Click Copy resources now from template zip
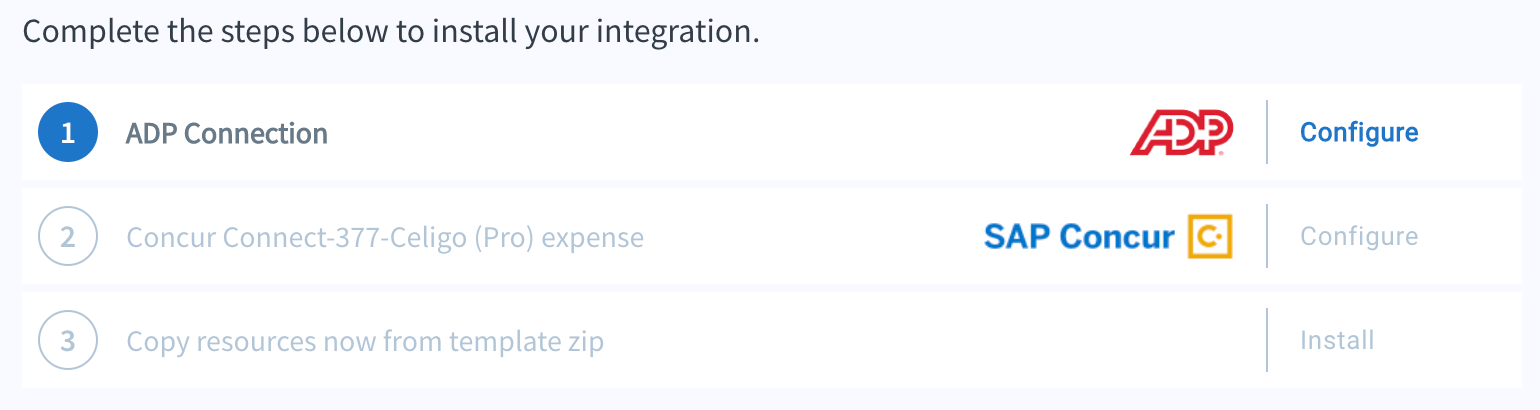 coord(365,342)
